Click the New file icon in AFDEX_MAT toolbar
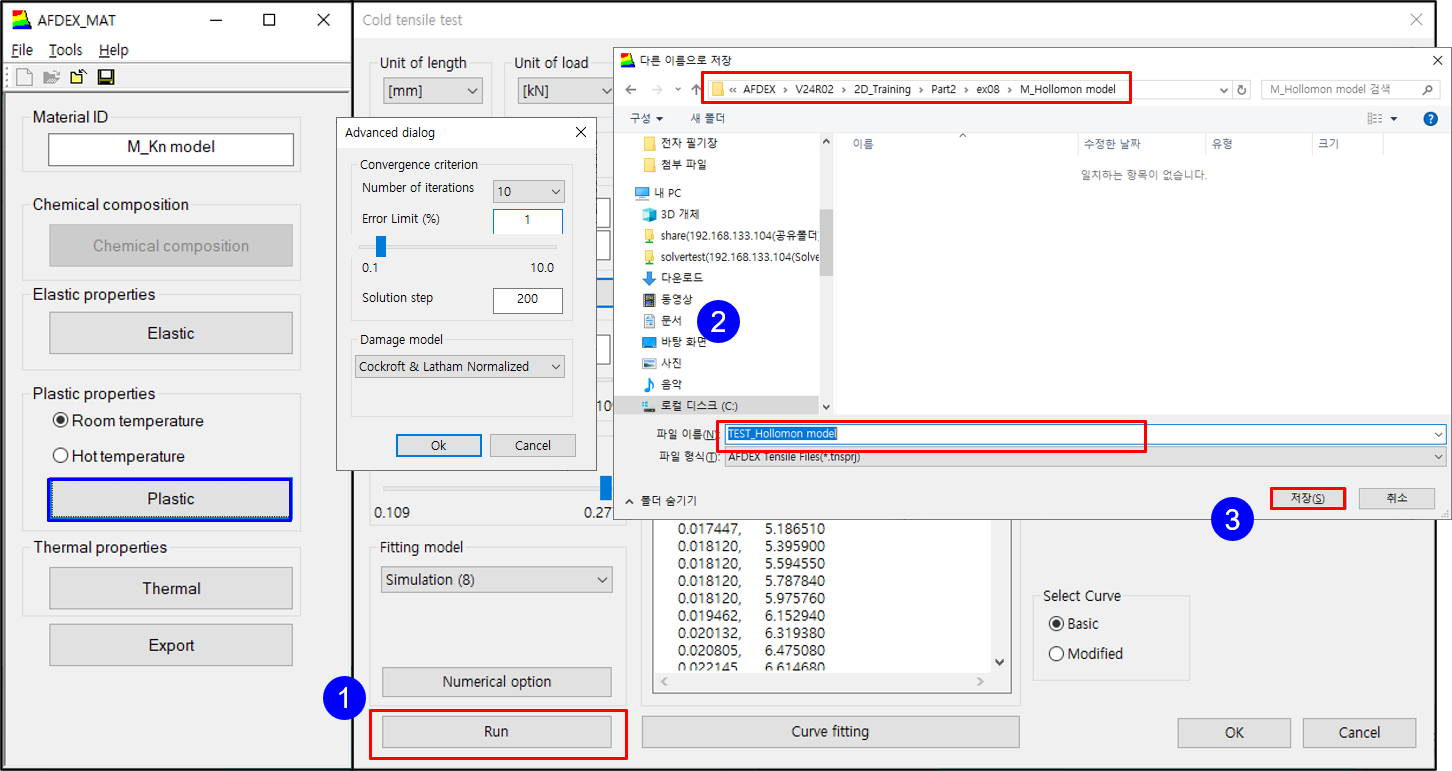The height and width of the screenshot is (771, 1452). (24, 77)
